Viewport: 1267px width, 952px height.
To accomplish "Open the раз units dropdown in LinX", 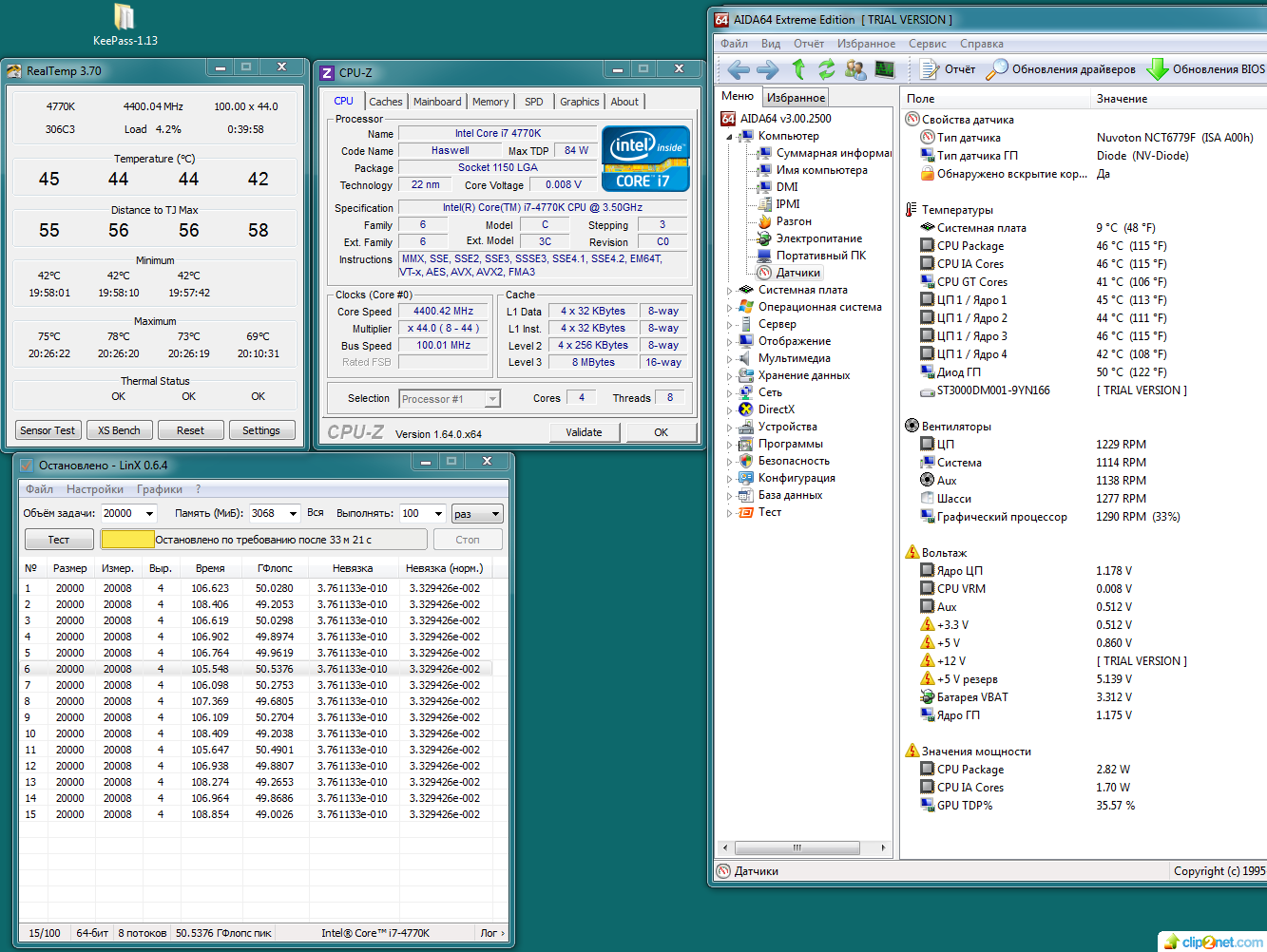I will click(495, 514).
